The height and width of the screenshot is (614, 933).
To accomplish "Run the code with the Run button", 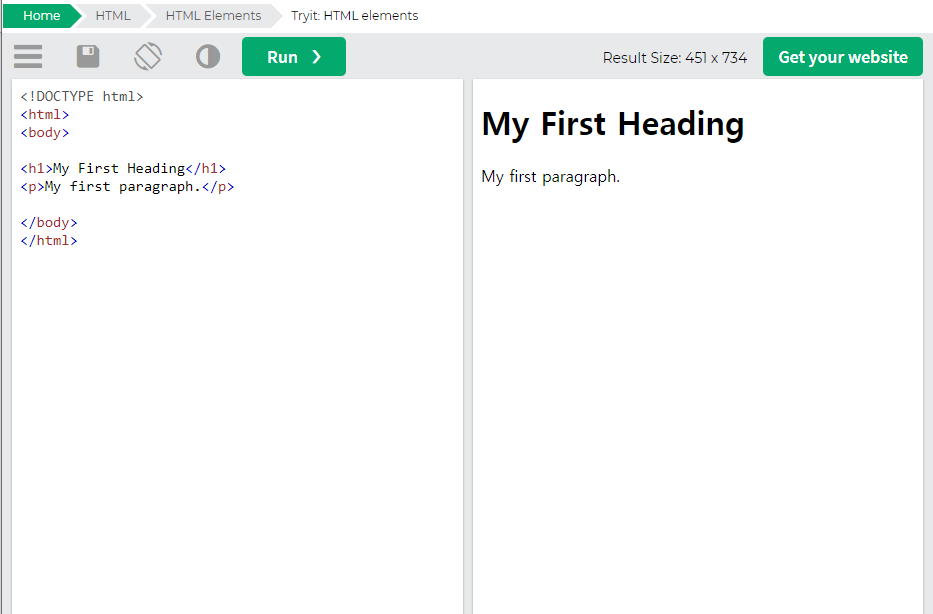I will [x=294, y=57].
